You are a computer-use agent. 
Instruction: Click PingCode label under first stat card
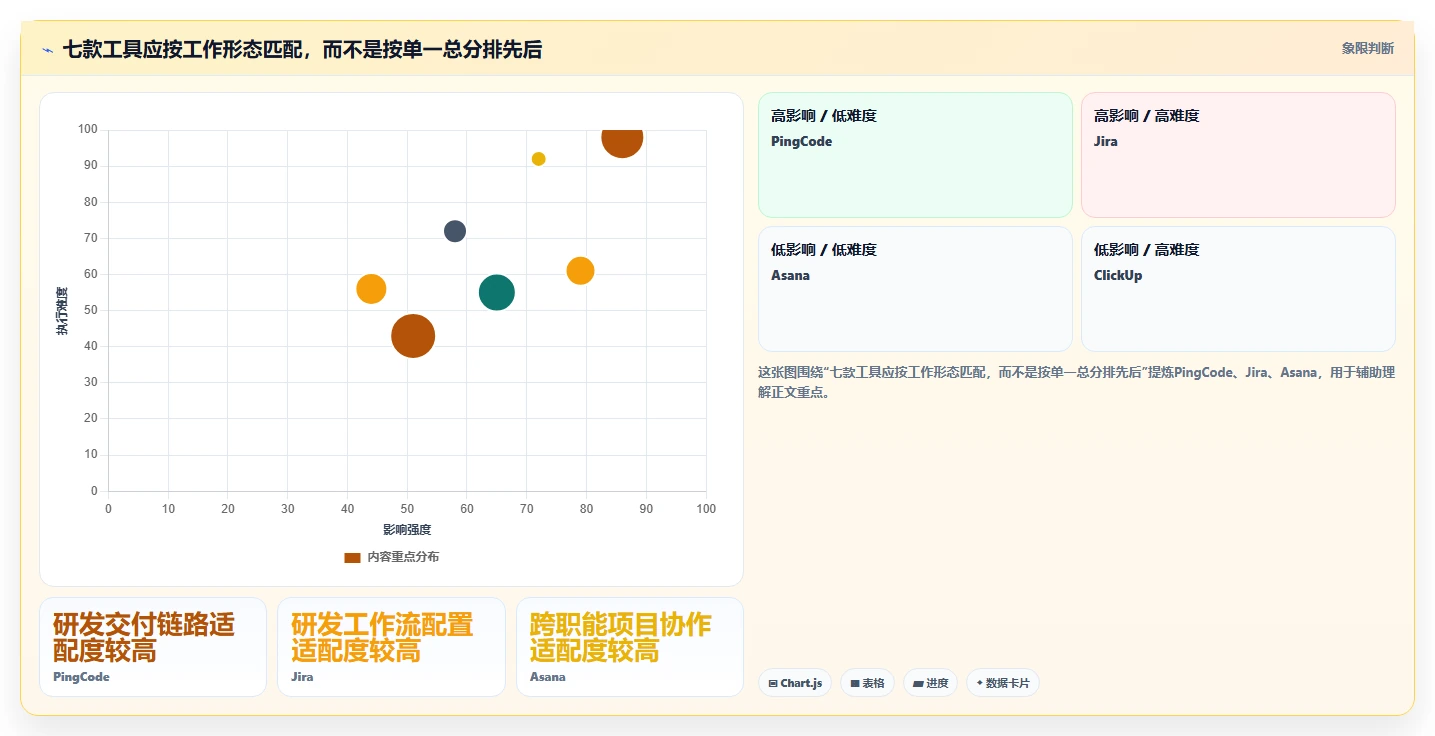81,677
